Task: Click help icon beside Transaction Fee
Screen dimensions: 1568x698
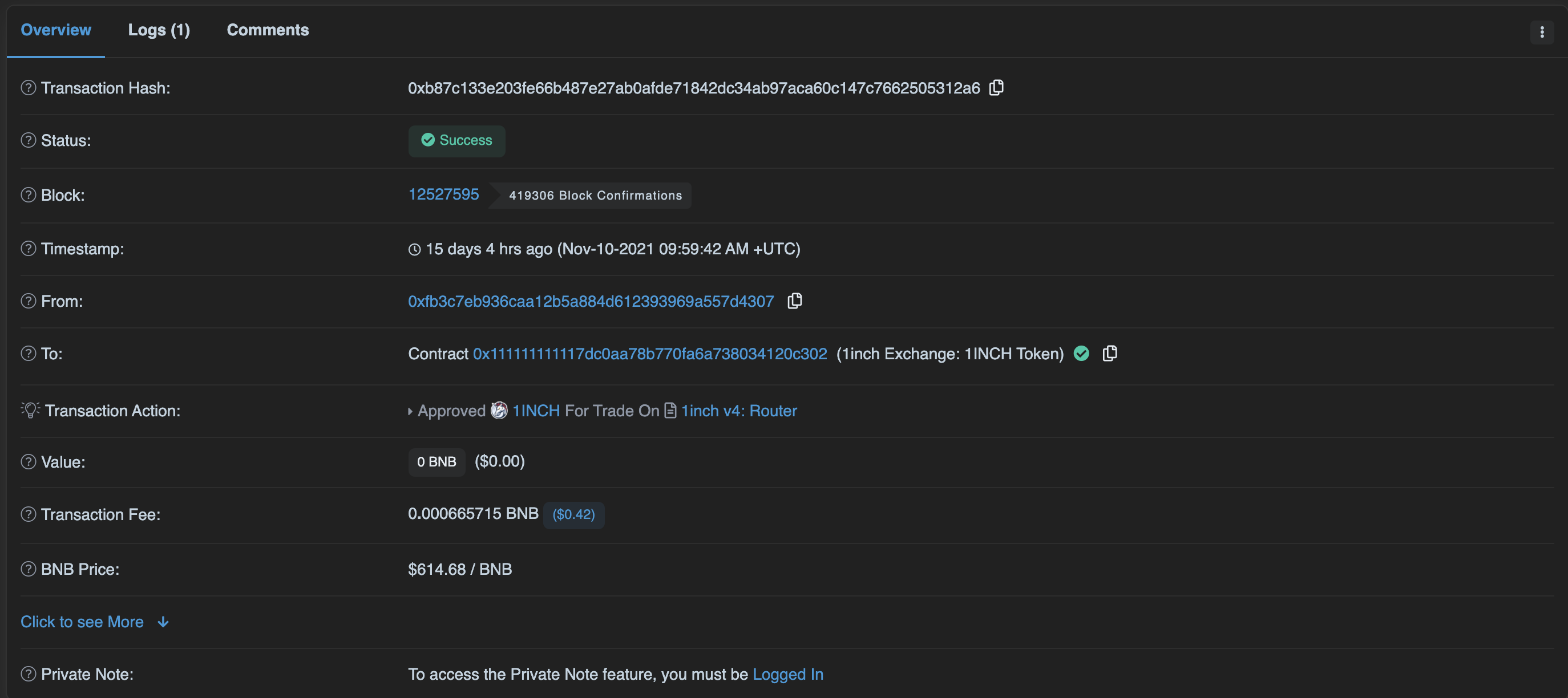Action: pyautogui.click(x=29, y=514)
